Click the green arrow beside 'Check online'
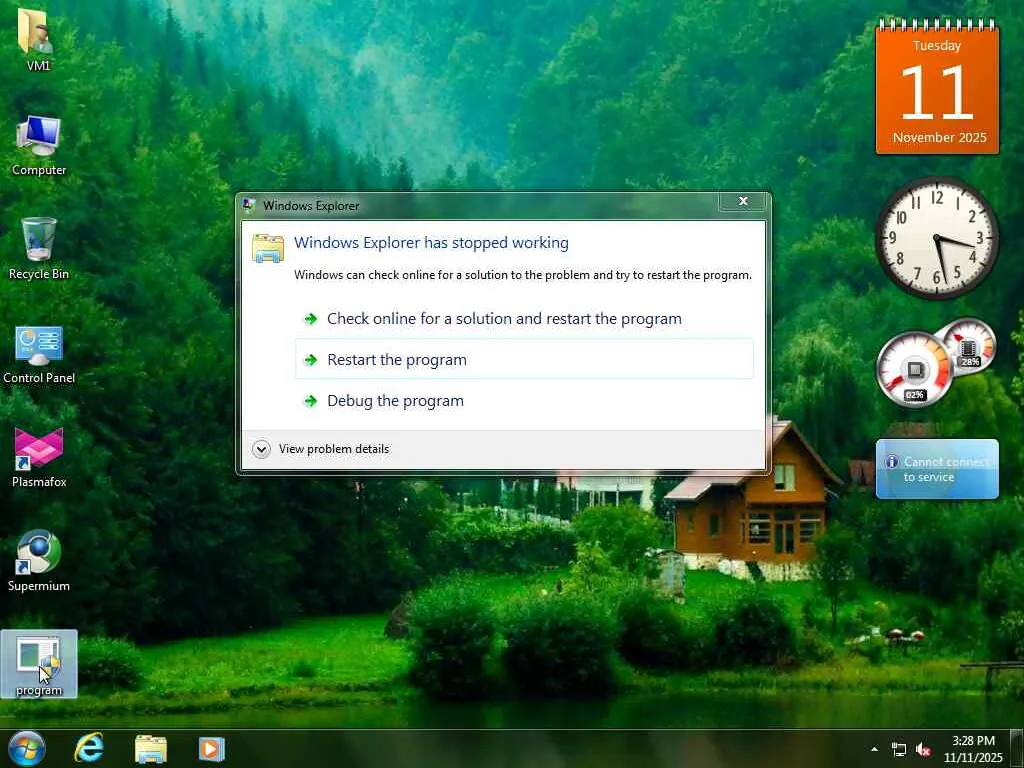This screenshot has height=768, width=1024. point(311,319)
